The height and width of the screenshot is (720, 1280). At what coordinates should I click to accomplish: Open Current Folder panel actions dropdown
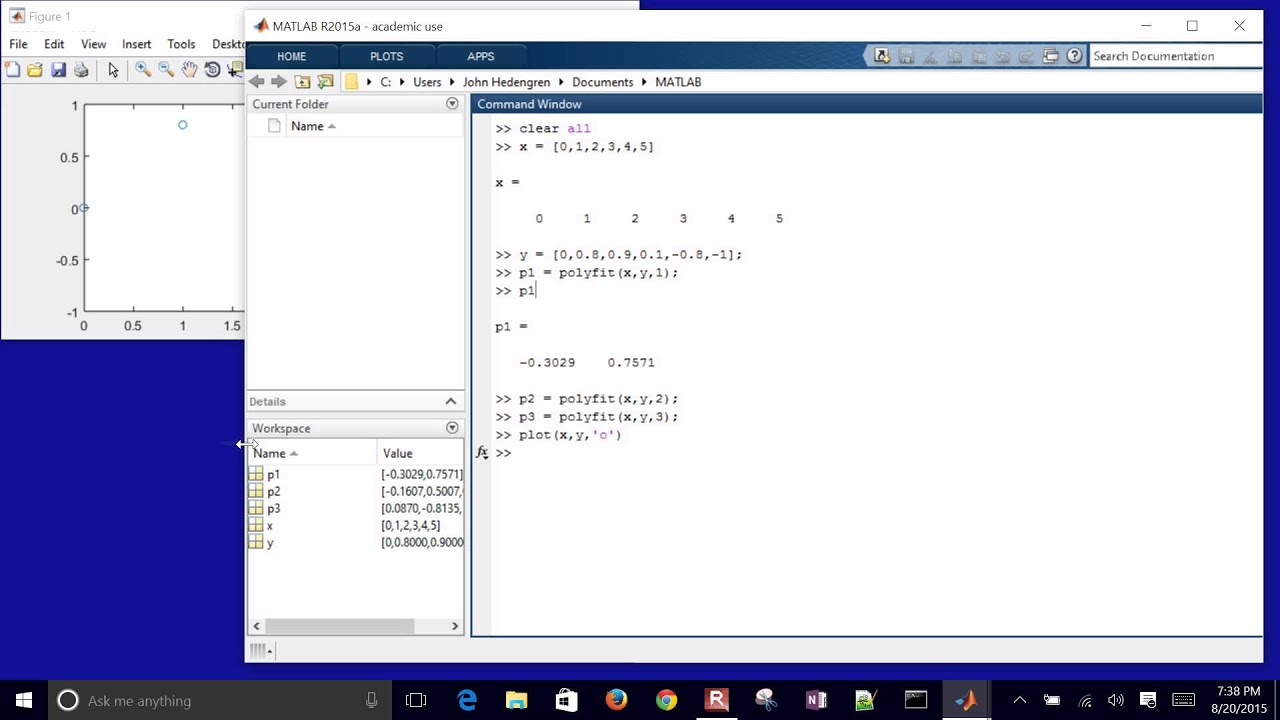(x=452, y=104)
